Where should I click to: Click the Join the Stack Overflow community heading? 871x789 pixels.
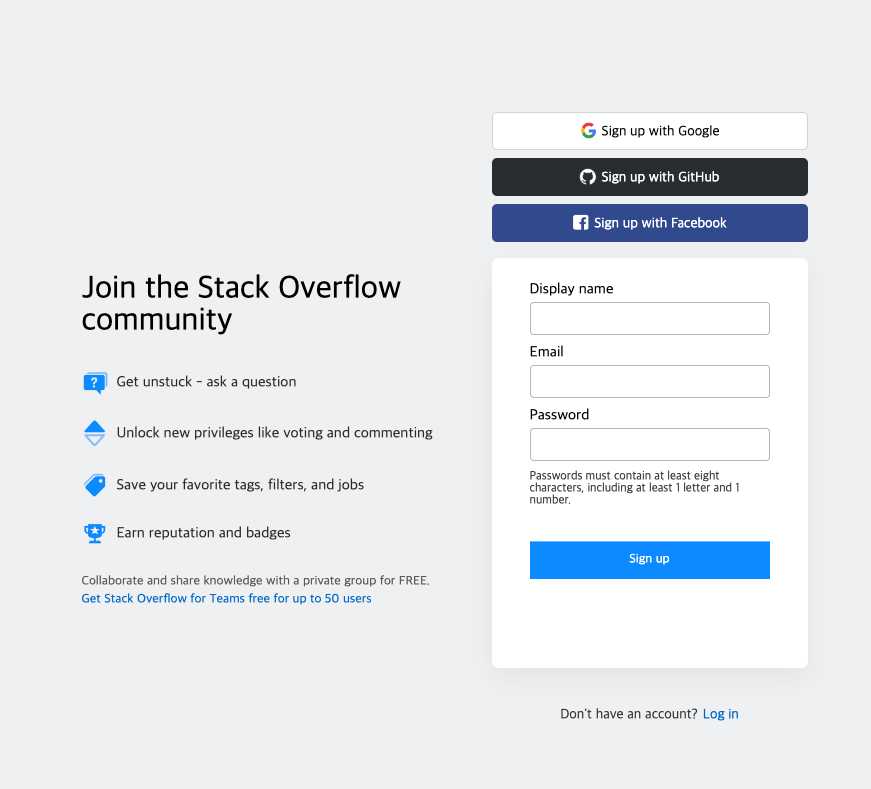241,302
